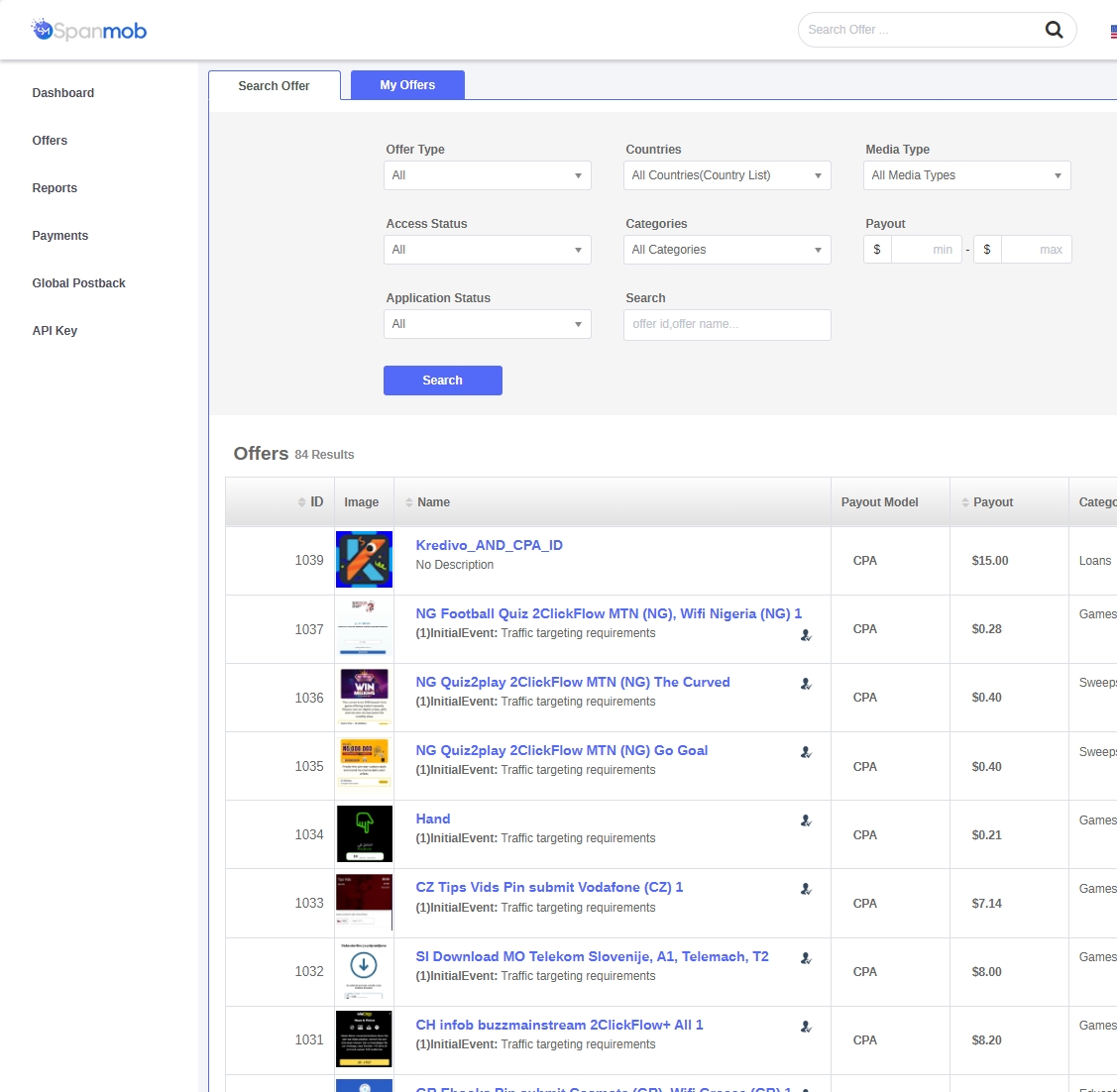This screenshot has width=1117, height=1092.
Task: Click the $15.00 payout value
Action: point(990,561)
